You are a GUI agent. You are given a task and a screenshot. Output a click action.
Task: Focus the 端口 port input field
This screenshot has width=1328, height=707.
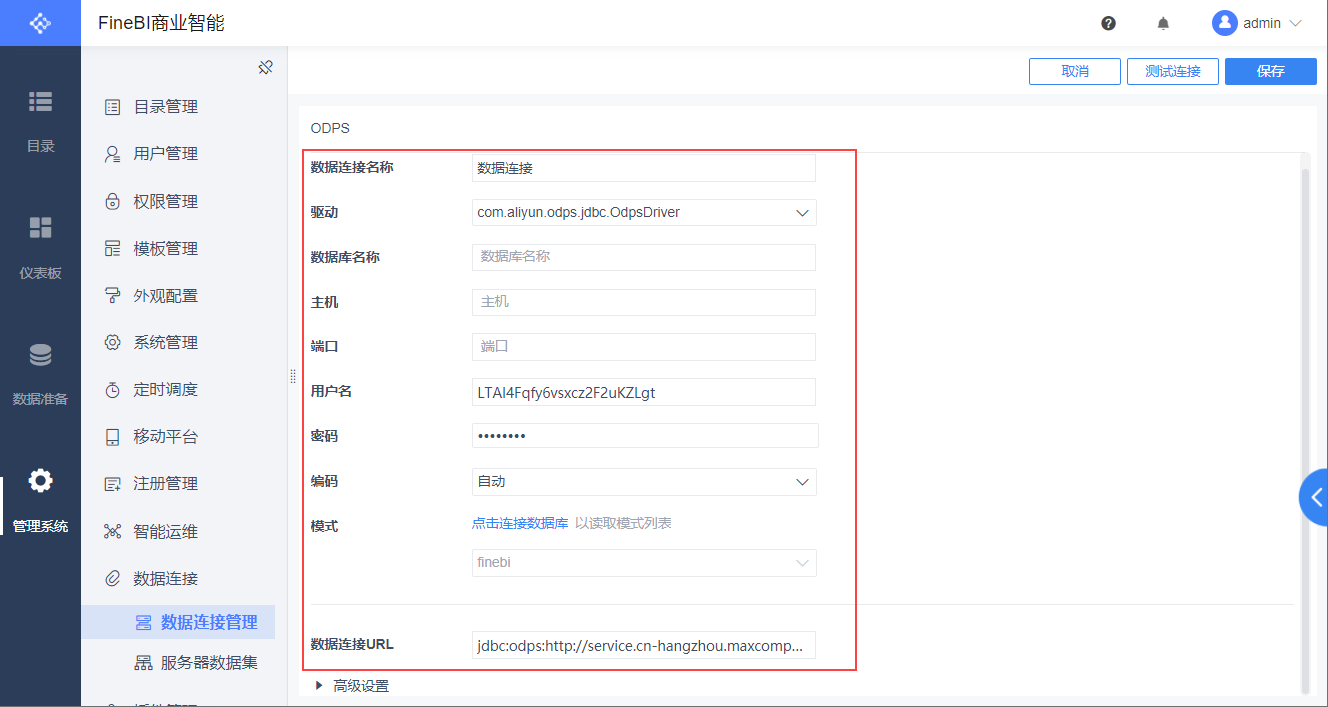644,347
